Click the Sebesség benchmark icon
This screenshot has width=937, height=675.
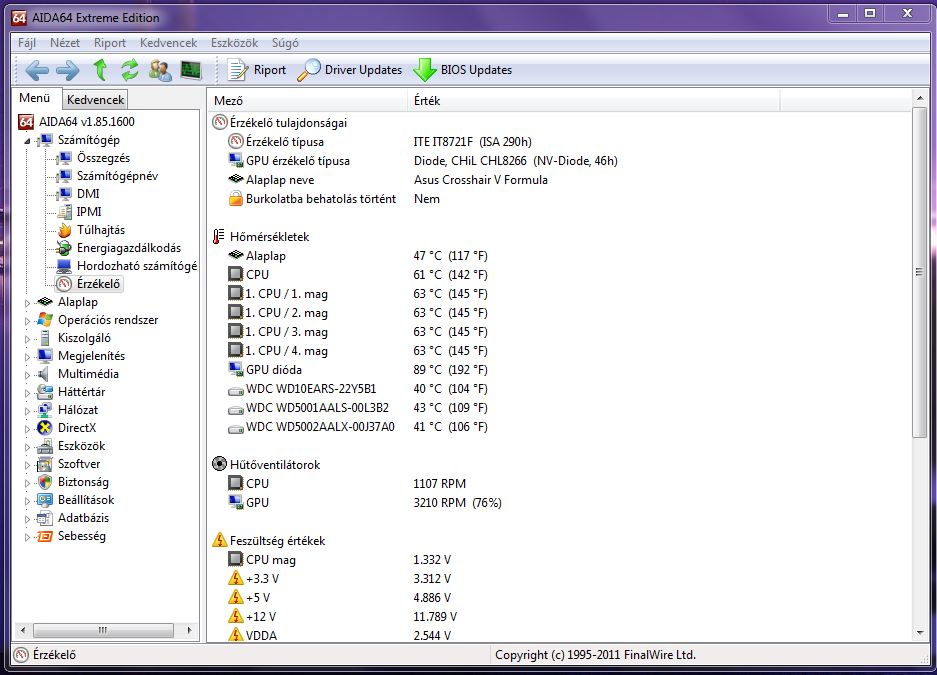point(44,536)
